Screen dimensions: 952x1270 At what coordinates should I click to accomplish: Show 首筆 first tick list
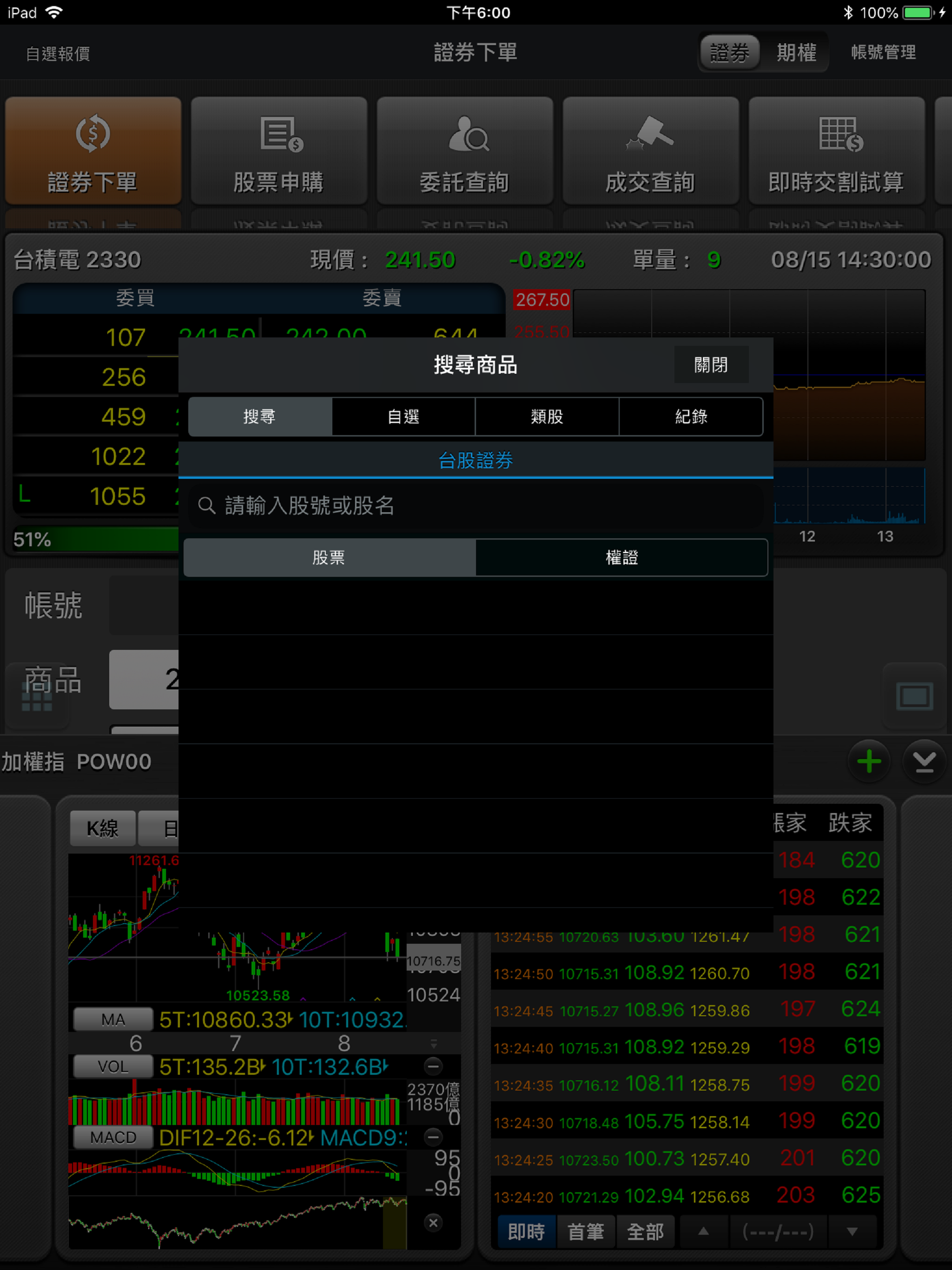tap(586, 1231)
